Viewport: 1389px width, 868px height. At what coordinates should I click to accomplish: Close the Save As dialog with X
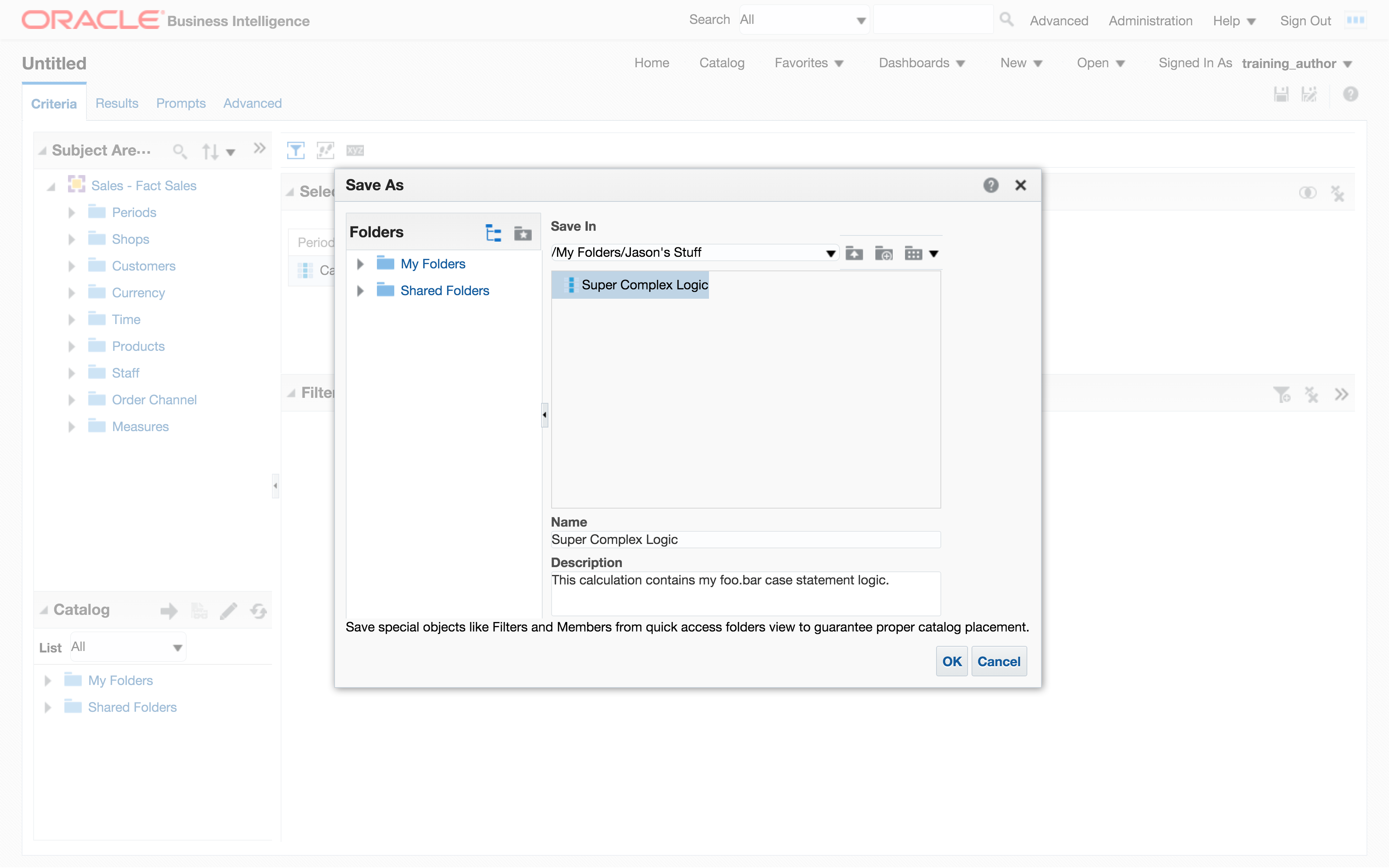1020,185
